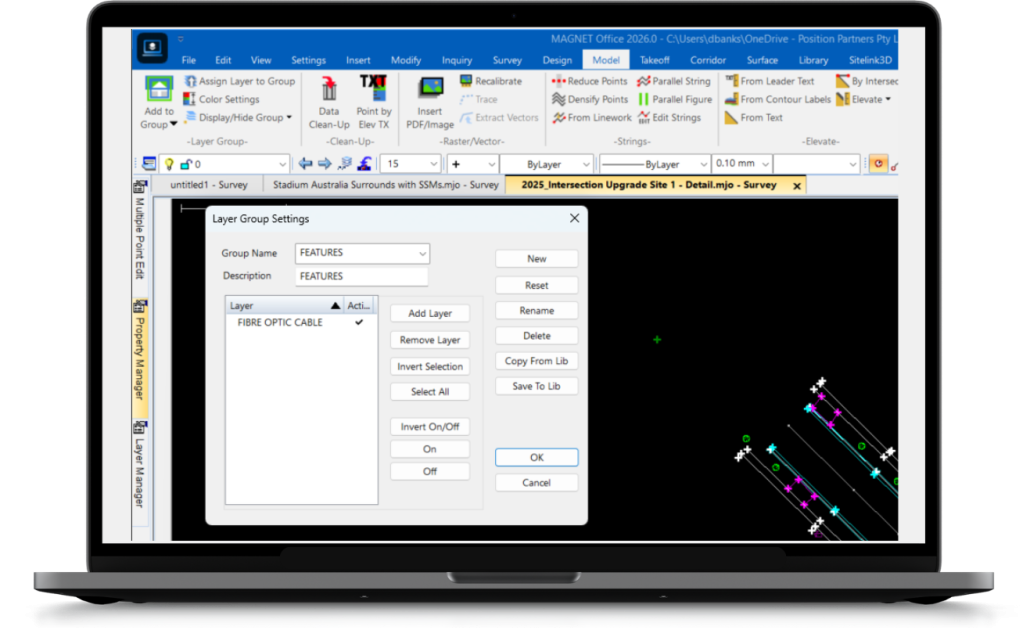Click the Parallel Figure tool
The width and height of the screenshot is (1030, 630).
(x=675, y=99)
